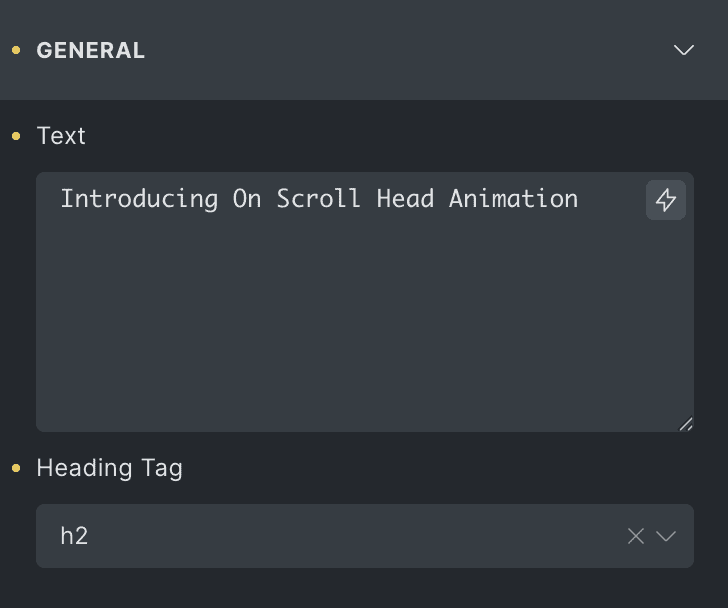Click the Text field label
728x608 pixels.
[x=61, y=135]
